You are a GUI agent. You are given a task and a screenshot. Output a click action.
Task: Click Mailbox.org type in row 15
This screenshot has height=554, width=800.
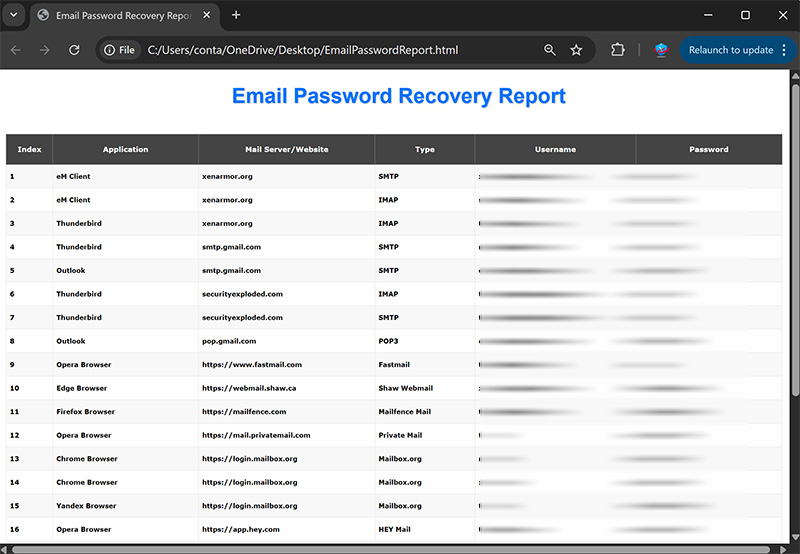tap(400, 506)
